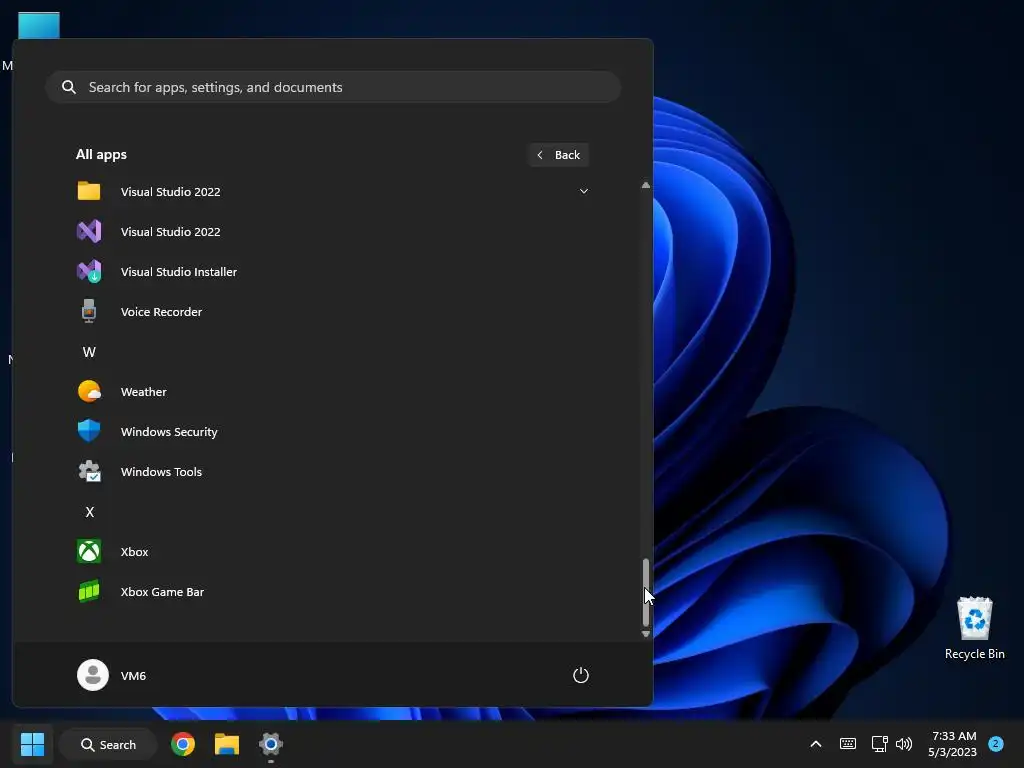Click the scrollbar down arrow
Image resolution: width=1024 pixels, height=768 pixels.
[646, 633]
